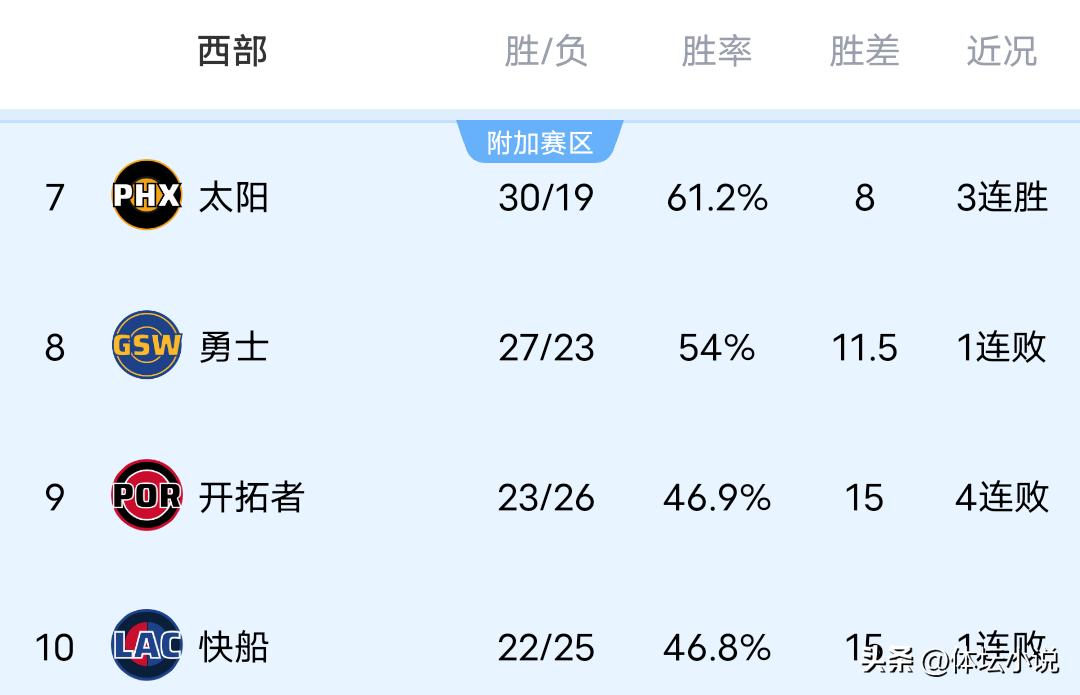The height and width of the screenshot is (695, 1080).
Task: Tap the Warriors 54% win rate
Action: click(716, 347)
